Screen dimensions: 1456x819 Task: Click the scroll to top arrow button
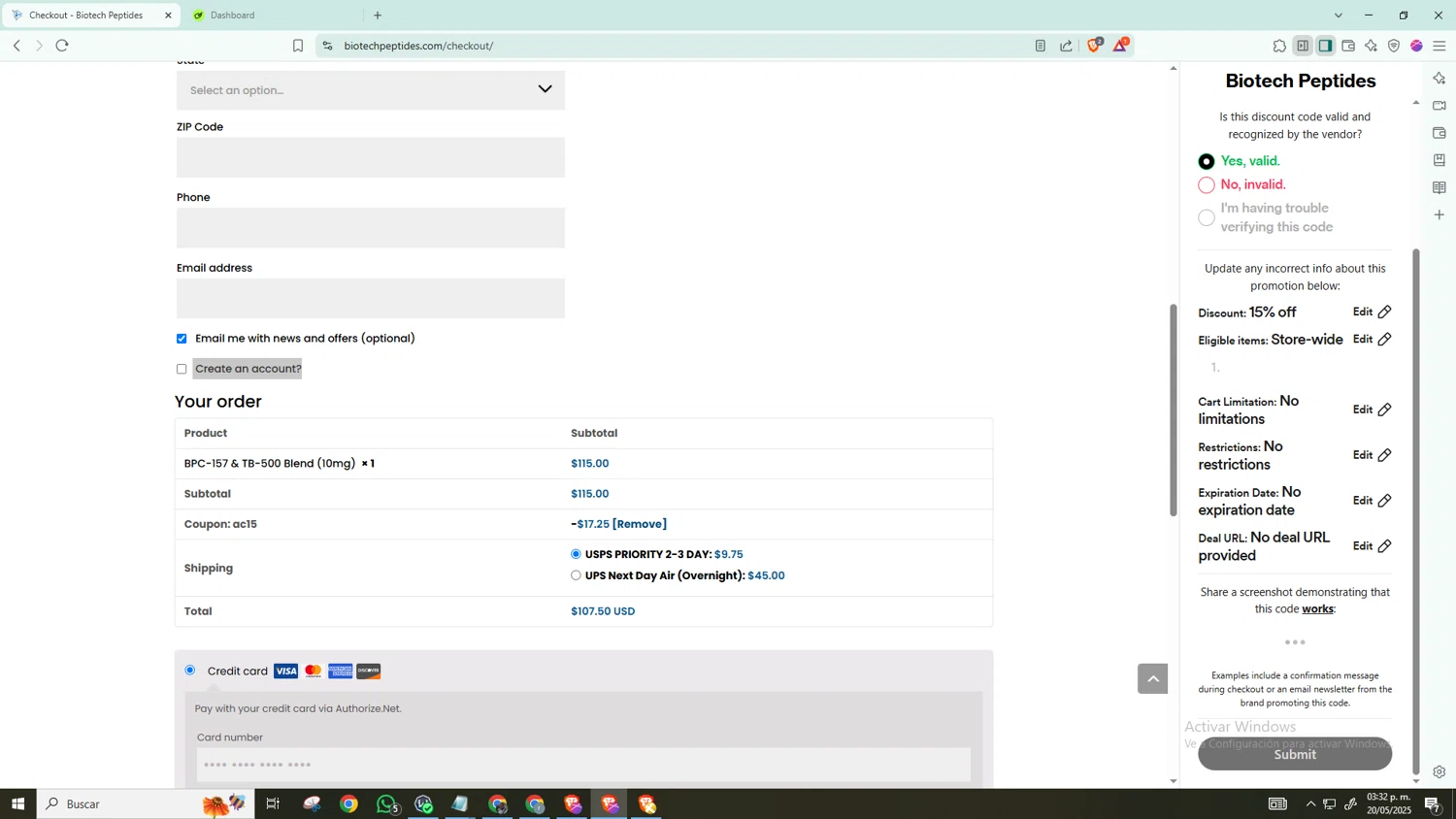[x=1152, y=678]
